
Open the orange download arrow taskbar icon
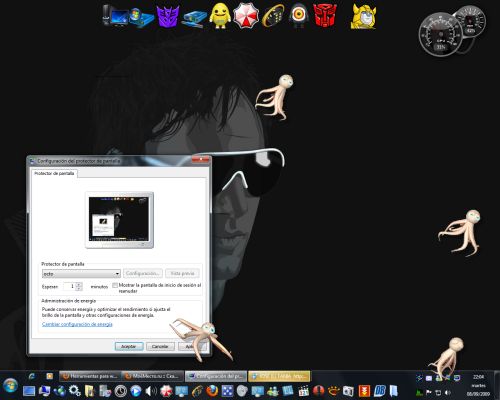(x=364, y=391)
